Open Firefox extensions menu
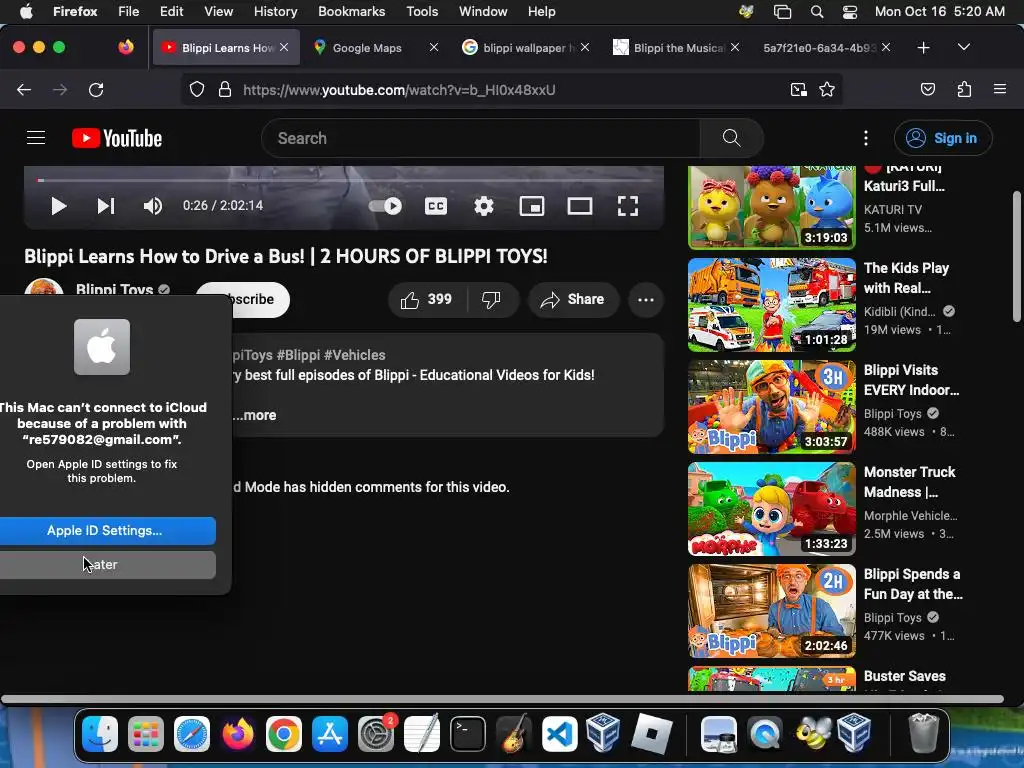 pos(964,89)
